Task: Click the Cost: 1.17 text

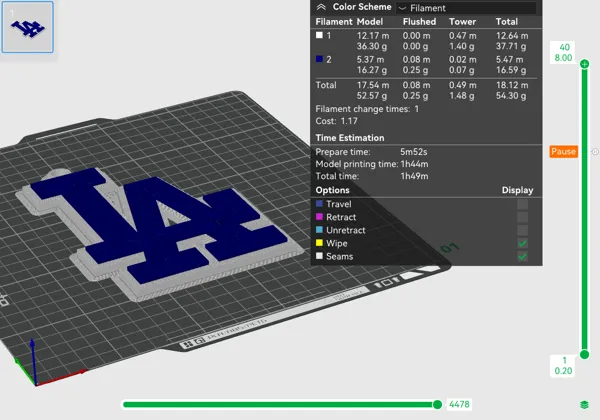Action: (336, 121)
